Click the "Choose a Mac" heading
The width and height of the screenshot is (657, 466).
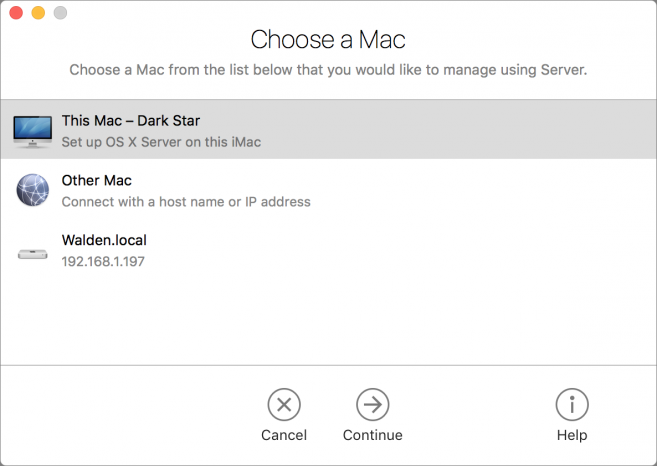coord(328,40)
